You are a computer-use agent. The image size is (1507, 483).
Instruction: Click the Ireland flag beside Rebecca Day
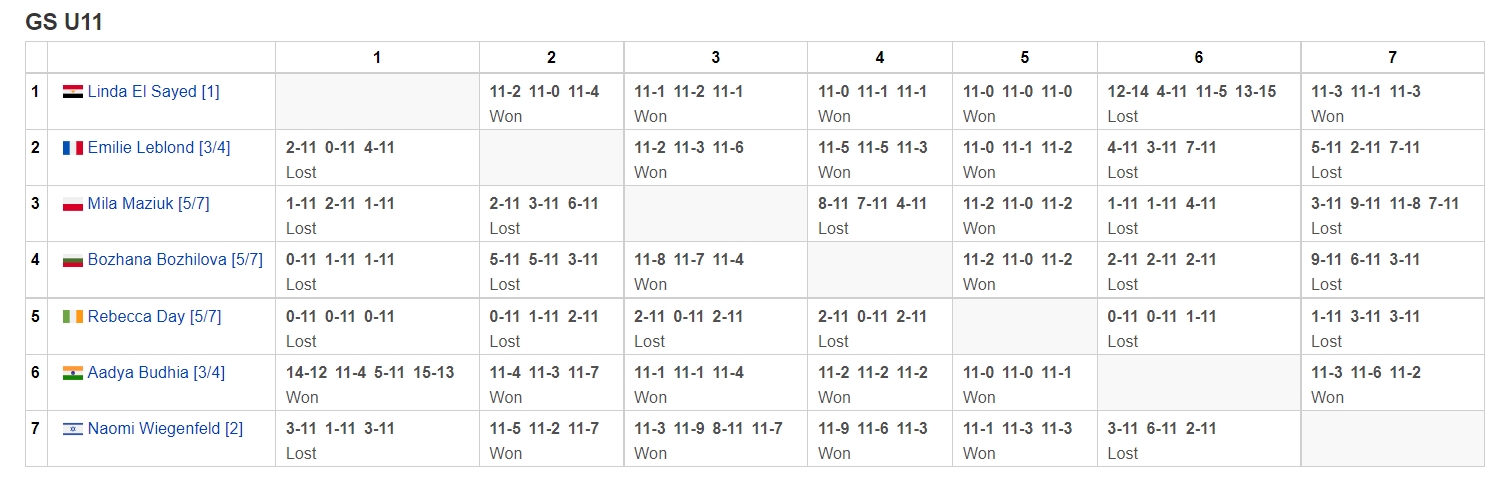pyautogui.click(x=73, y=317)
